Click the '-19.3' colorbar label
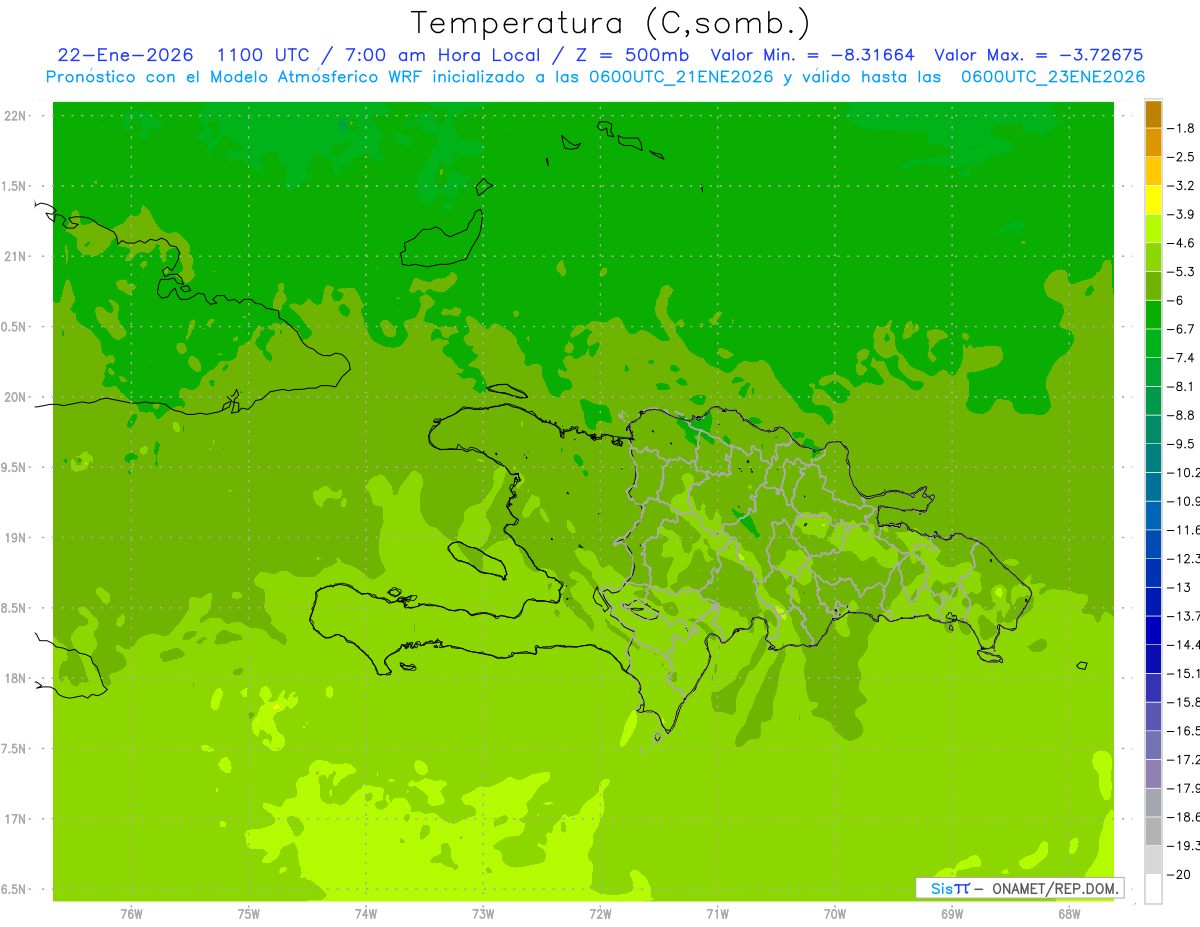The width and height of the screenshot is (1200, 927). pos(1183,845)
